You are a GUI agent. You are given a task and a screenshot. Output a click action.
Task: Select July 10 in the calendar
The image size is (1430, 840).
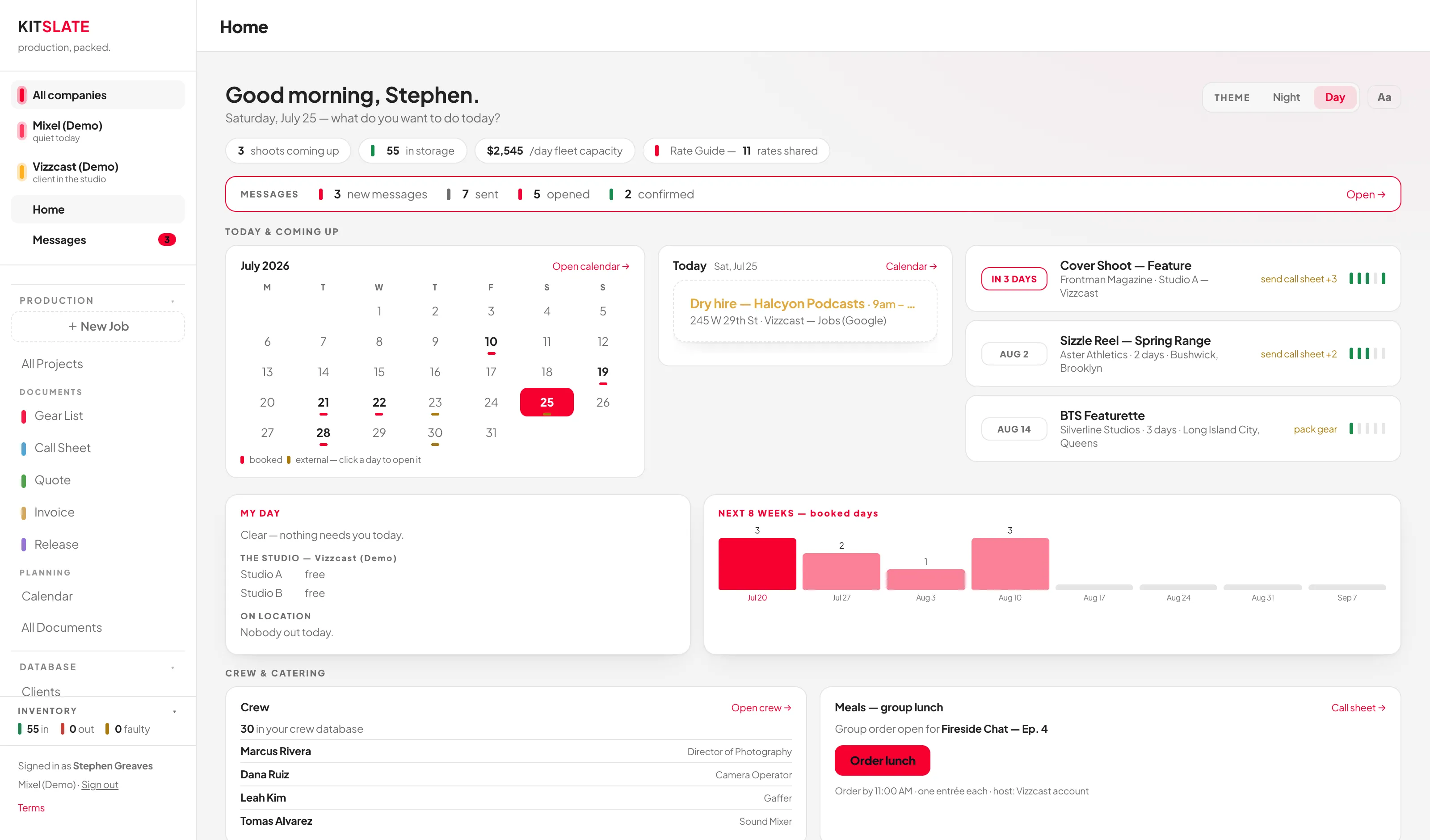491,342
